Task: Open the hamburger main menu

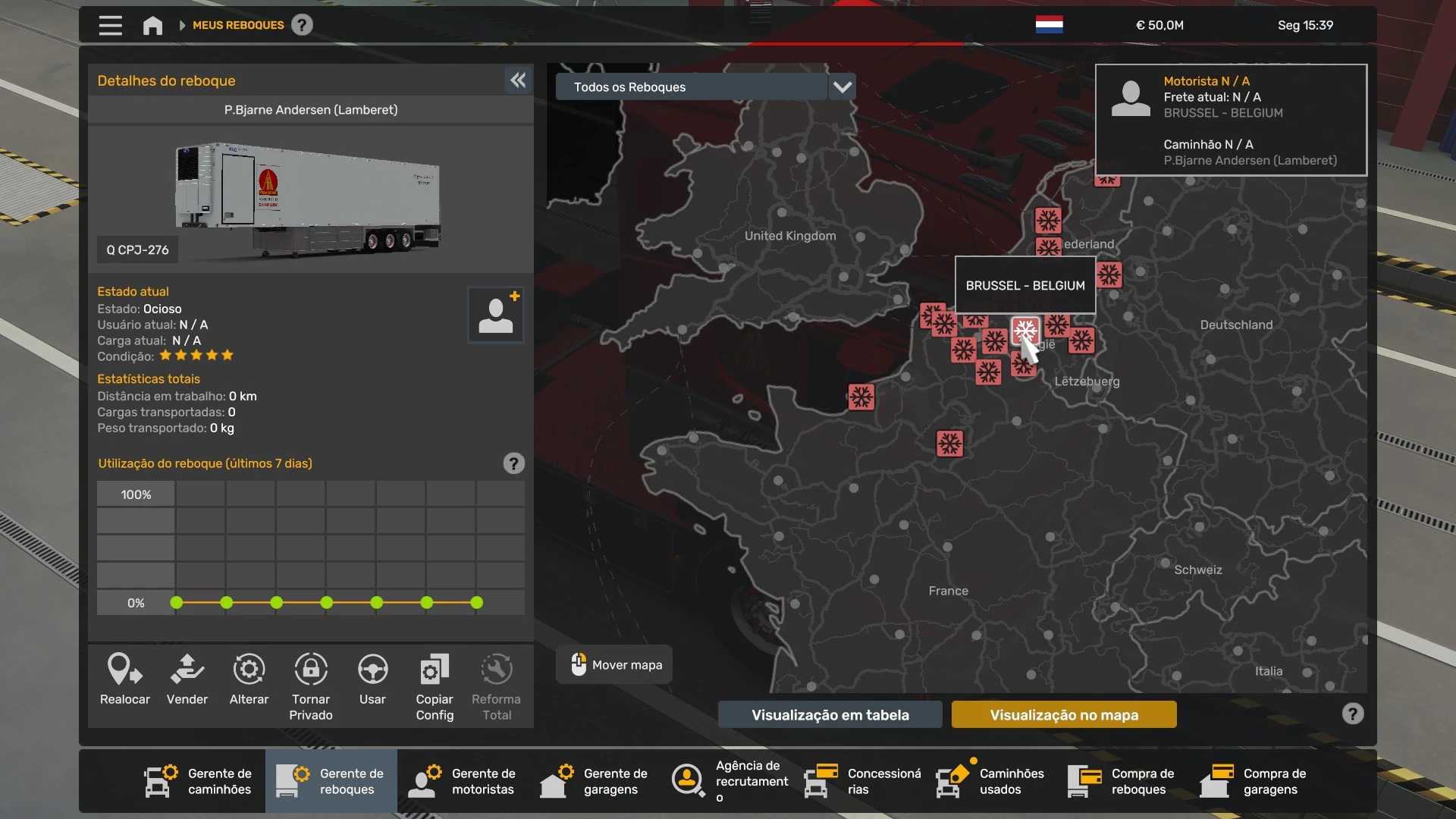Action: click(x=111, y=26)
